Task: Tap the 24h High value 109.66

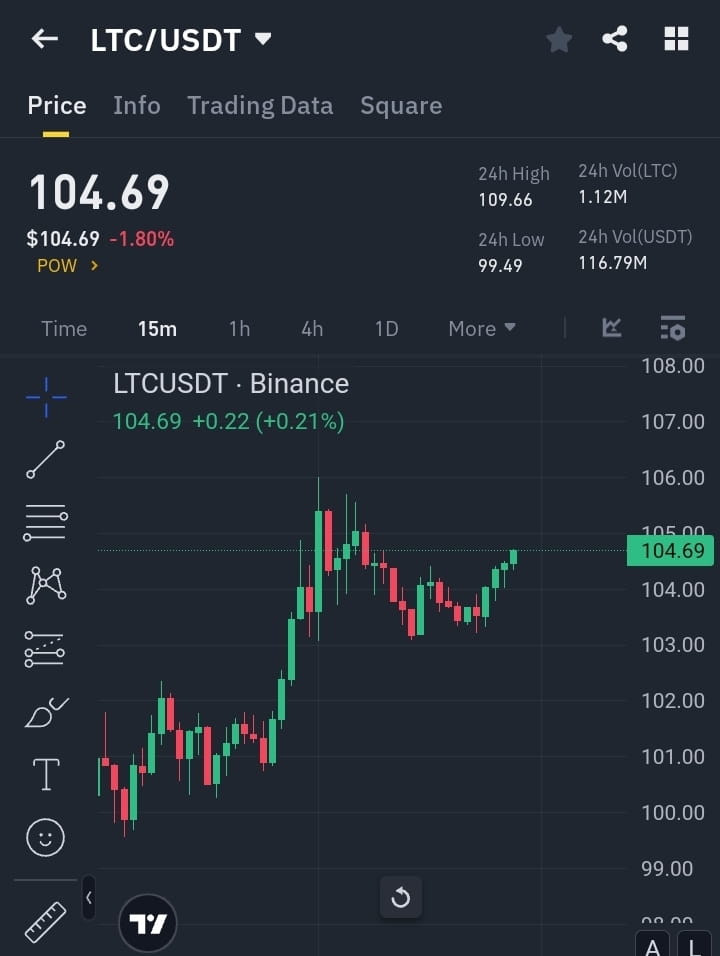Action: pyautogui.click(x=505, y=200)
